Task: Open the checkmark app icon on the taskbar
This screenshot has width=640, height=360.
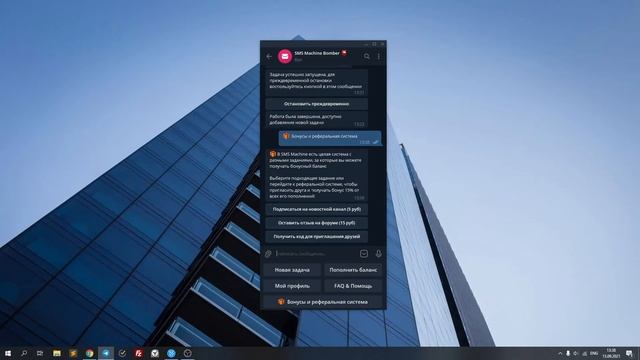Action: coord(122,353)
